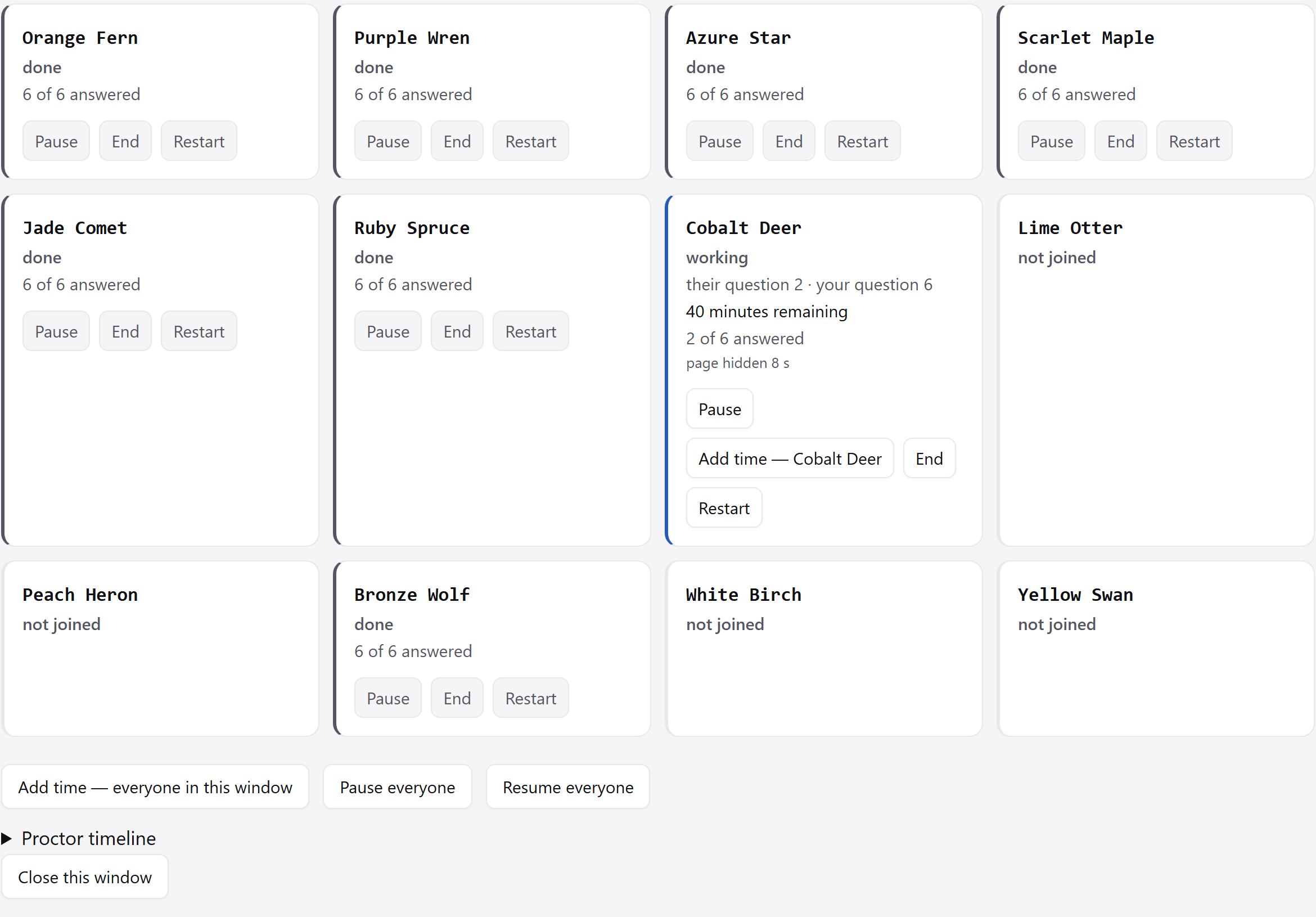Image resolution: width=1316 pixels, height=917 pixels.
Task: Restart Orange Fern's session
Action: [199, 141]
